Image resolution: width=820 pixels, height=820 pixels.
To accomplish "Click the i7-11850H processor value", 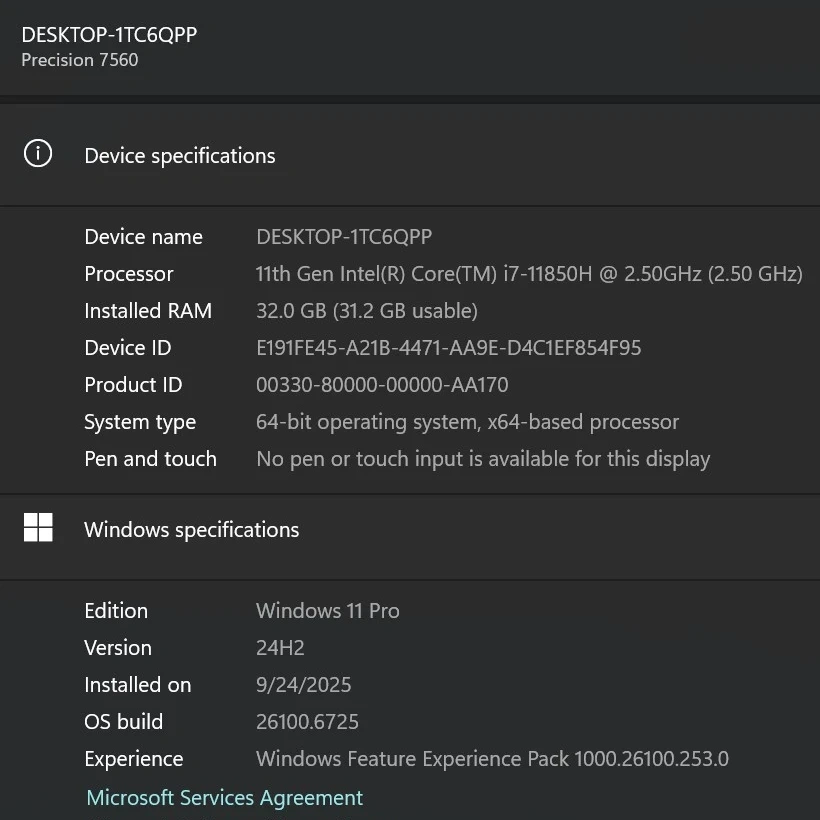I will pyautogui.click(x=529, y=274).
